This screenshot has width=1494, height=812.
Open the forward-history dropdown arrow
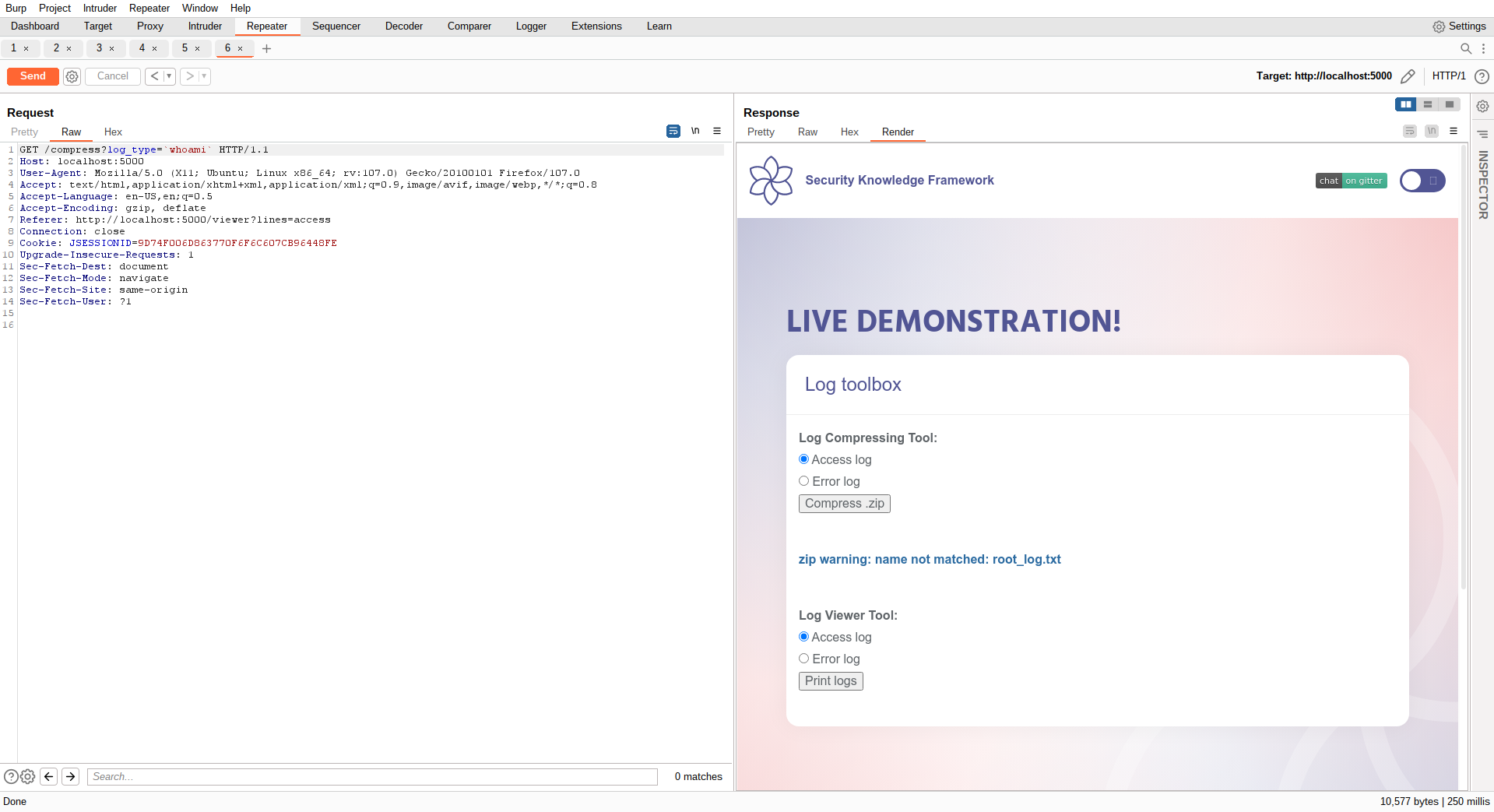click(x=205, y=76)
